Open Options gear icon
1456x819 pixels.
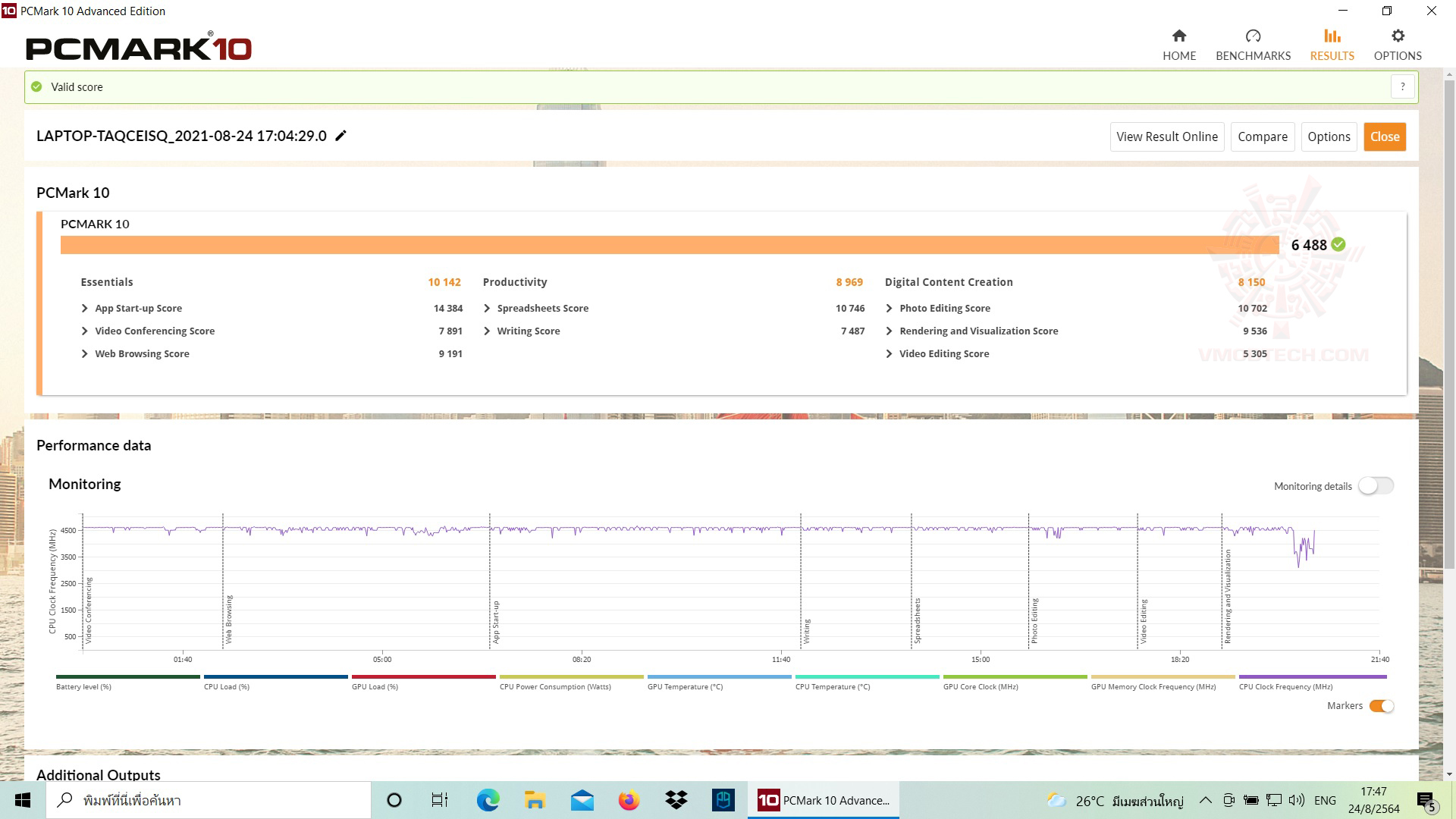(x=1397, y=36)
